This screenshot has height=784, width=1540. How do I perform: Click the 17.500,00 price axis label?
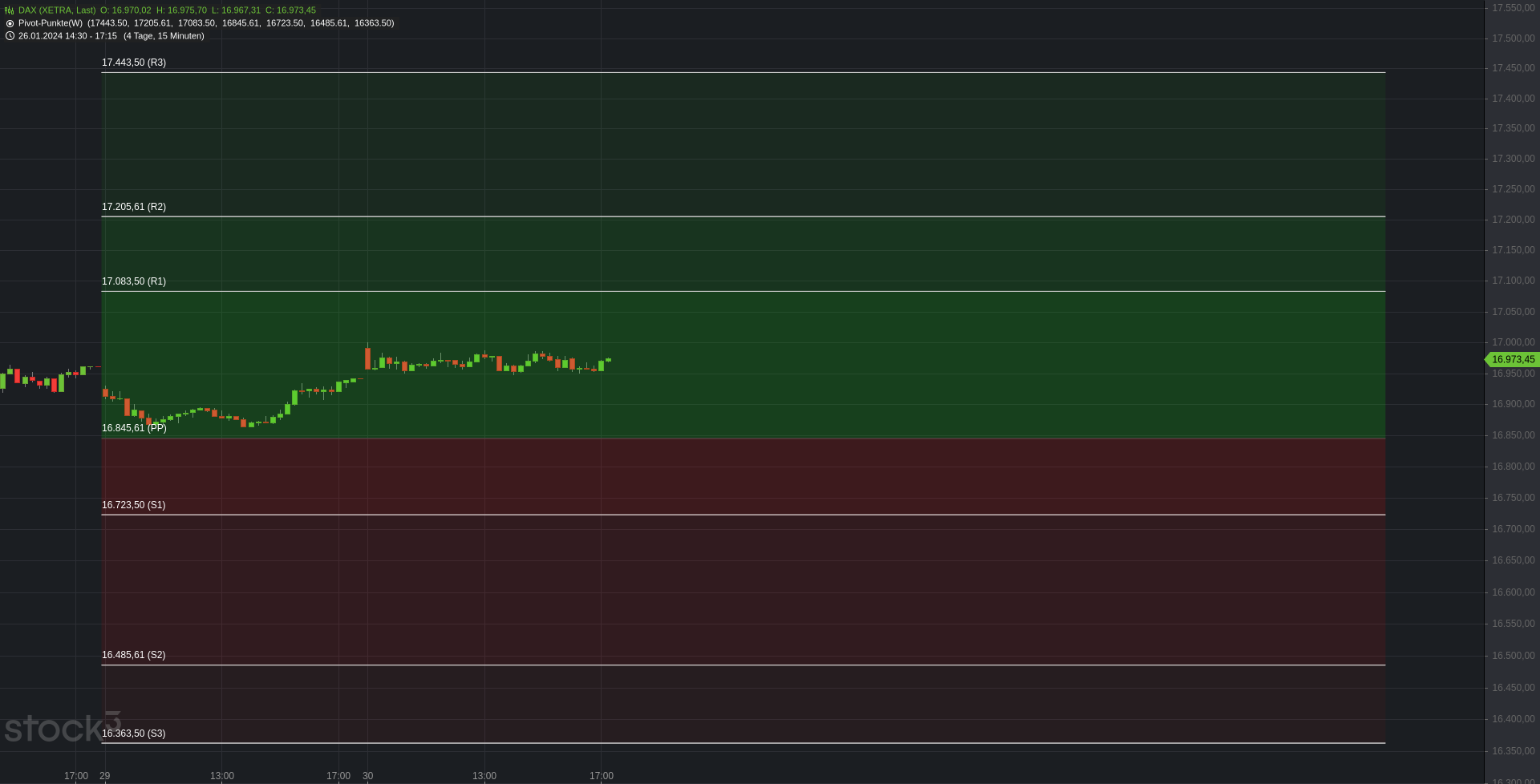tap(1513, 38)
